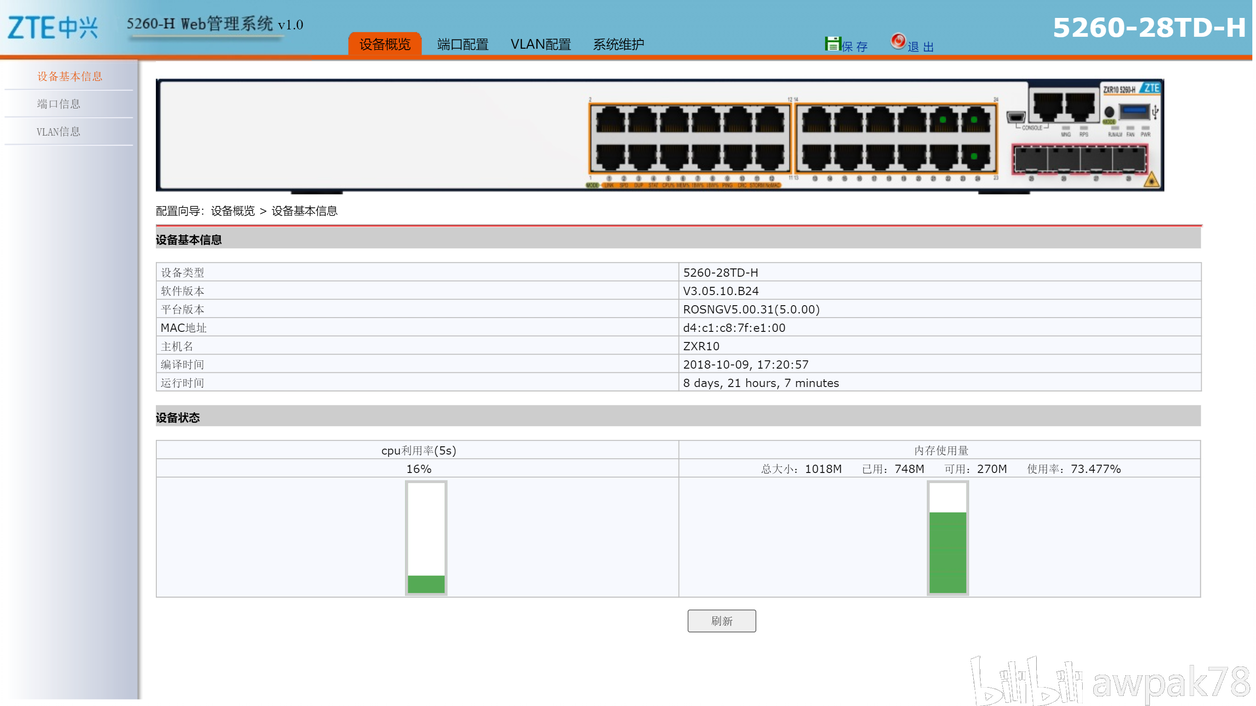Select Ethernet port 1 on switch panel
1256x706 pixels.
611,157
